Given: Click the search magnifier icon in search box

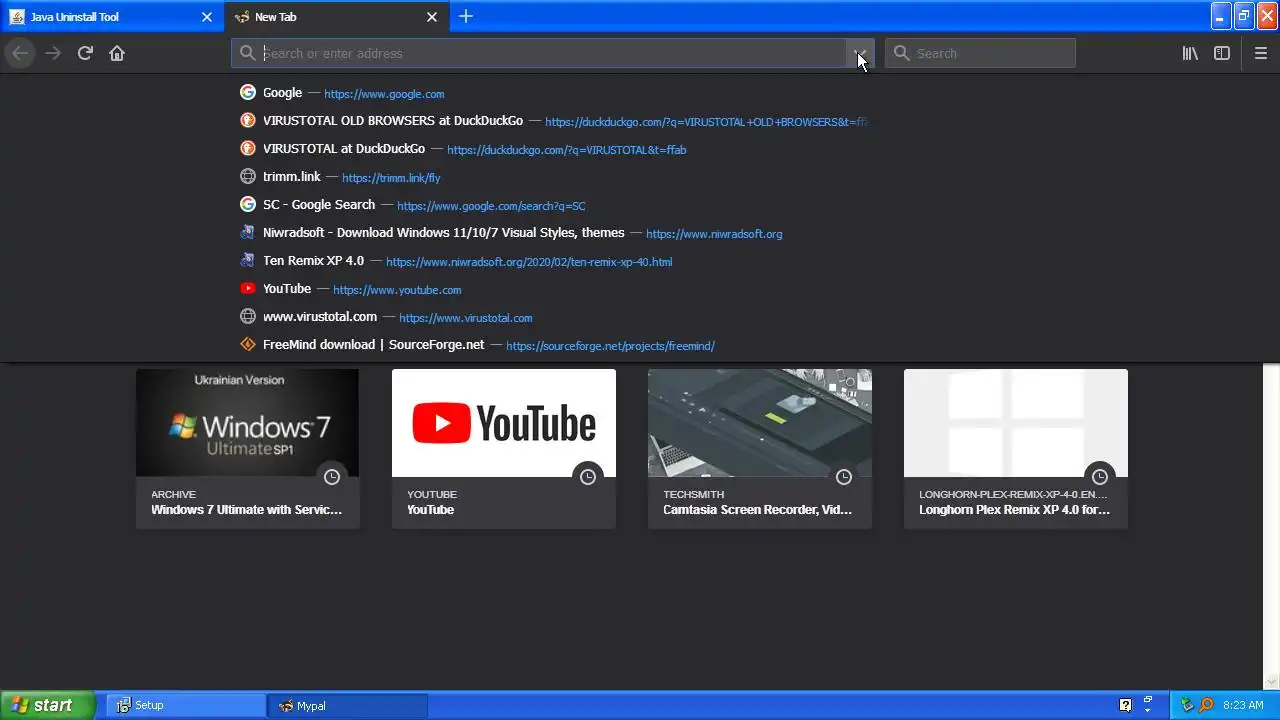Looking at the screenshot, I should pyautogui.click(x=901, y=53).
